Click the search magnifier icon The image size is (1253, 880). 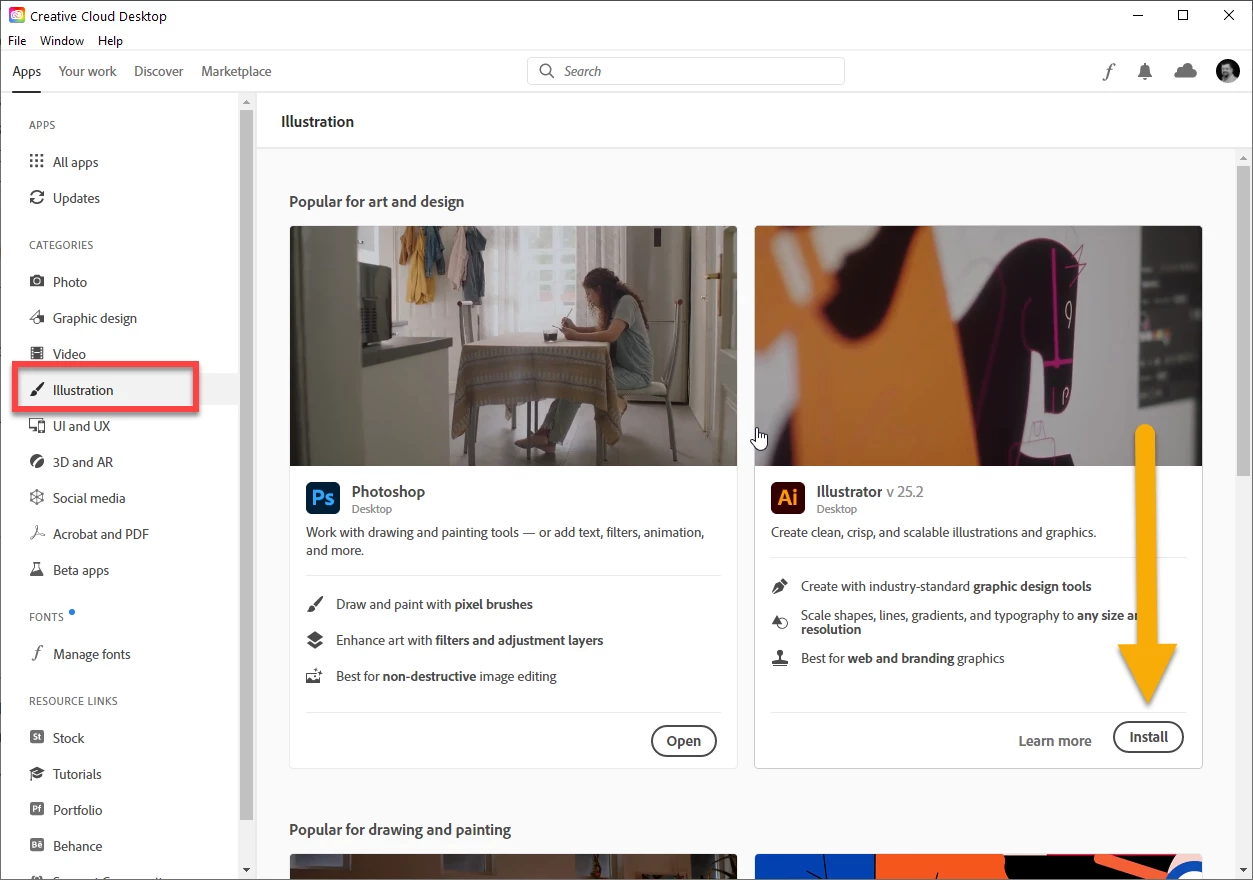546,71
